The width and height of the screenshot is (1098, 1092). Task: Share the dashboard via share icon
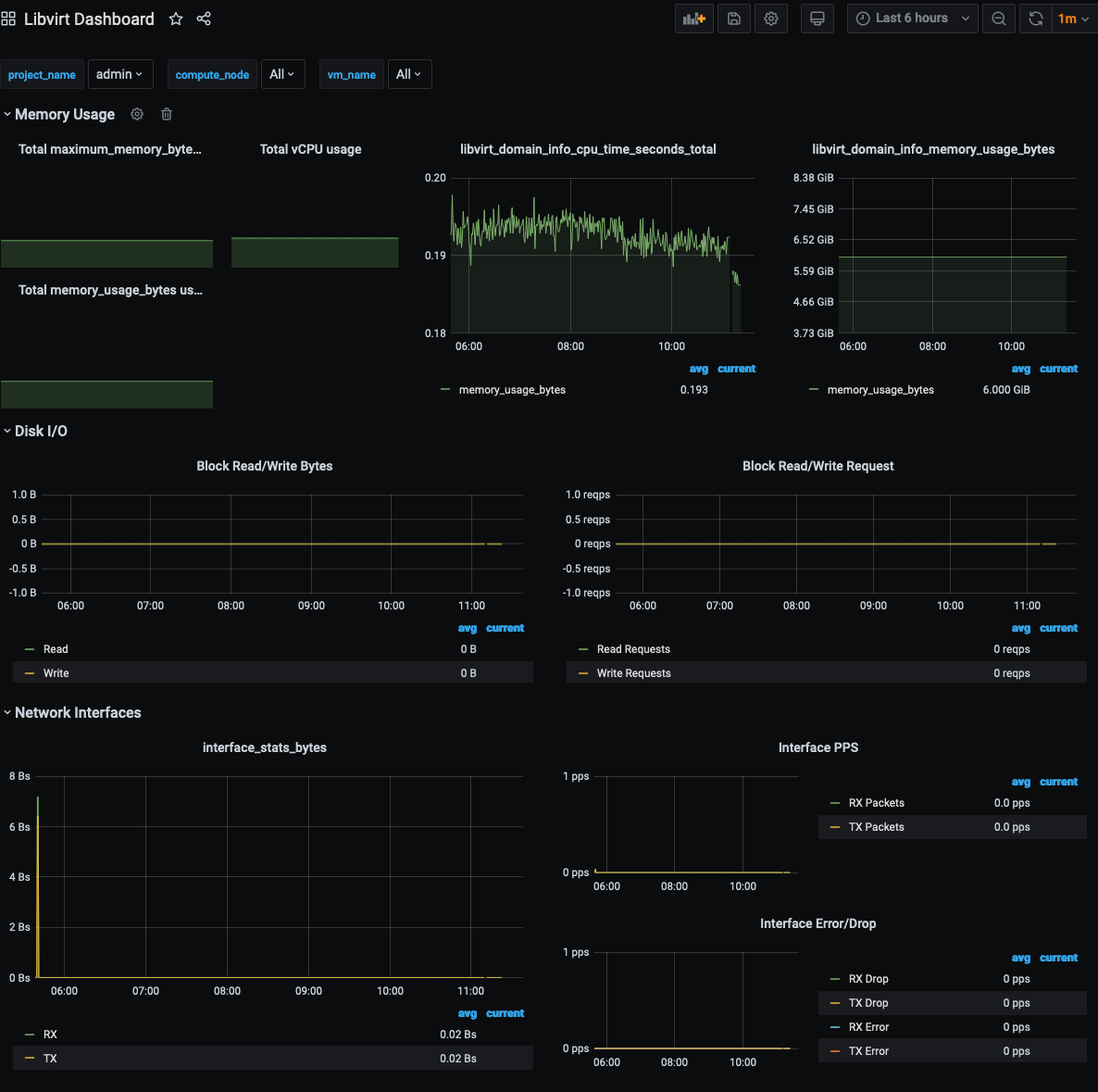coord(204,19)
